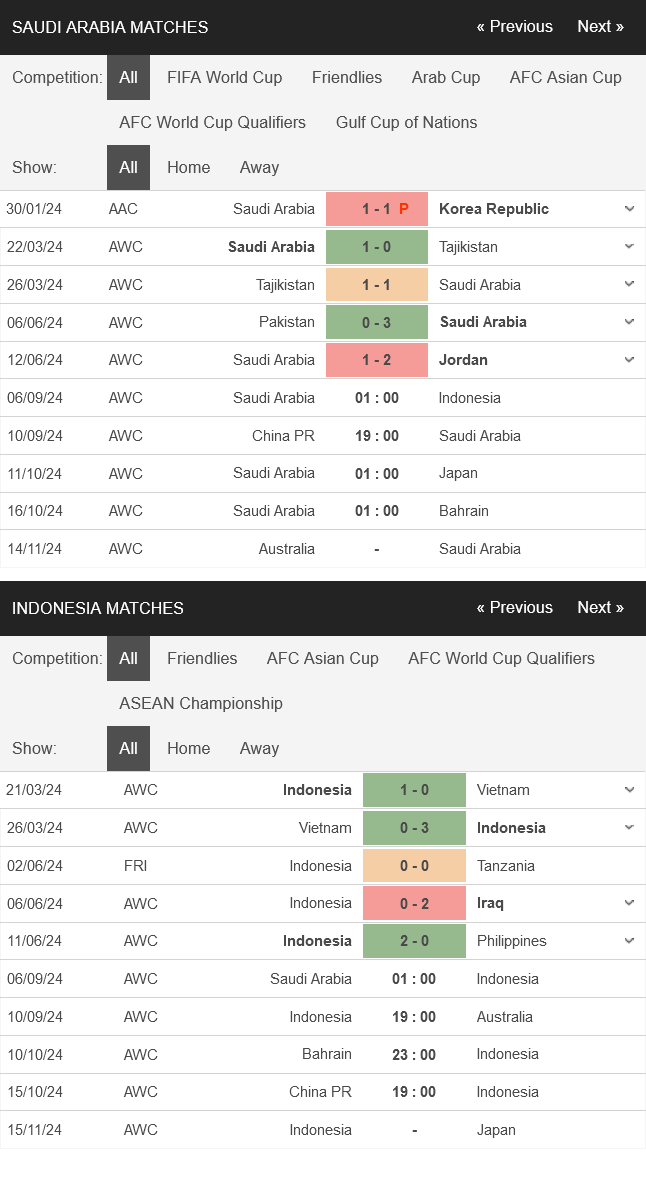
Task: Expand Saudi Arabia vs Jordan match chevron
Action: click(x=629, y=360)
